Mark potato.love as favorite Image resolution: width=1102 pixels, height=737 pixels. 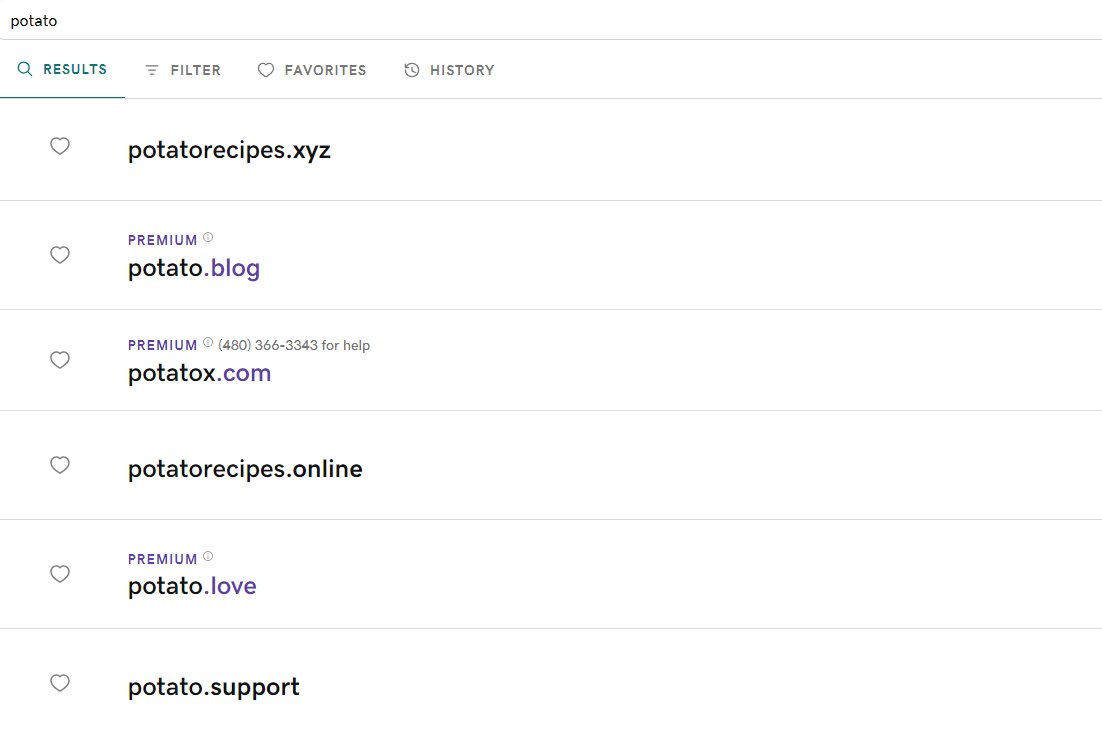(60, 574)
